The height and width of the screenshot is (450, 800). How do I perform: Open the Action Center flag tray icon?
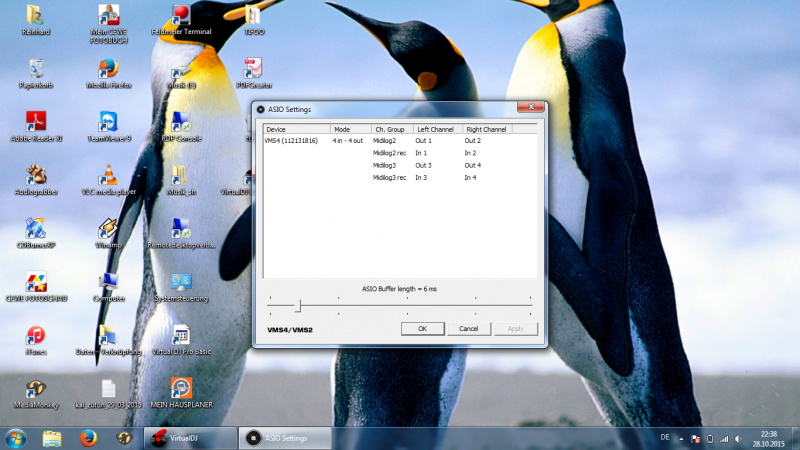click(695, 439)
